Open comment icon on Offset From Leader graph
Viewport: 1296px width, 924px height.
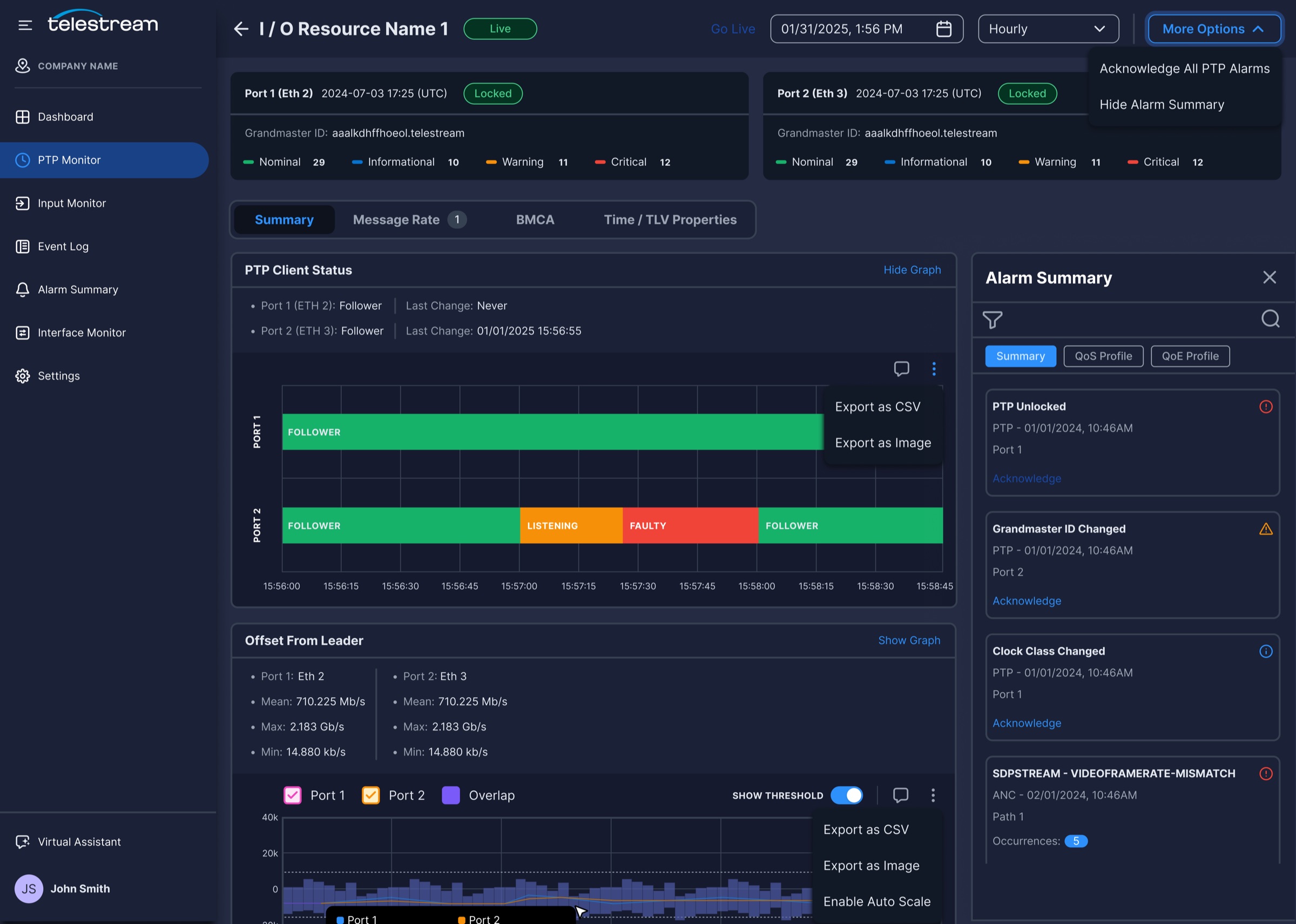pos(901,795)
